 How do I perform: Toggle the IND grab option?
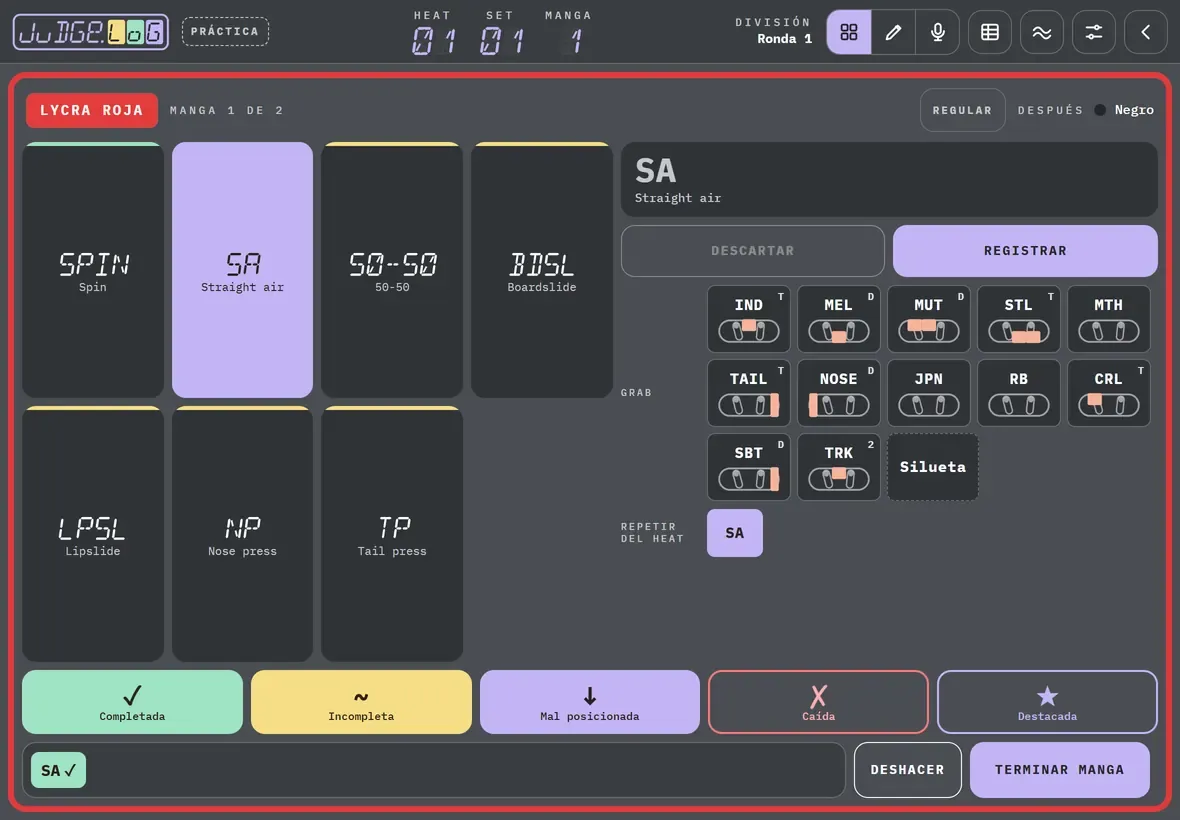click(x=749, y=319)
